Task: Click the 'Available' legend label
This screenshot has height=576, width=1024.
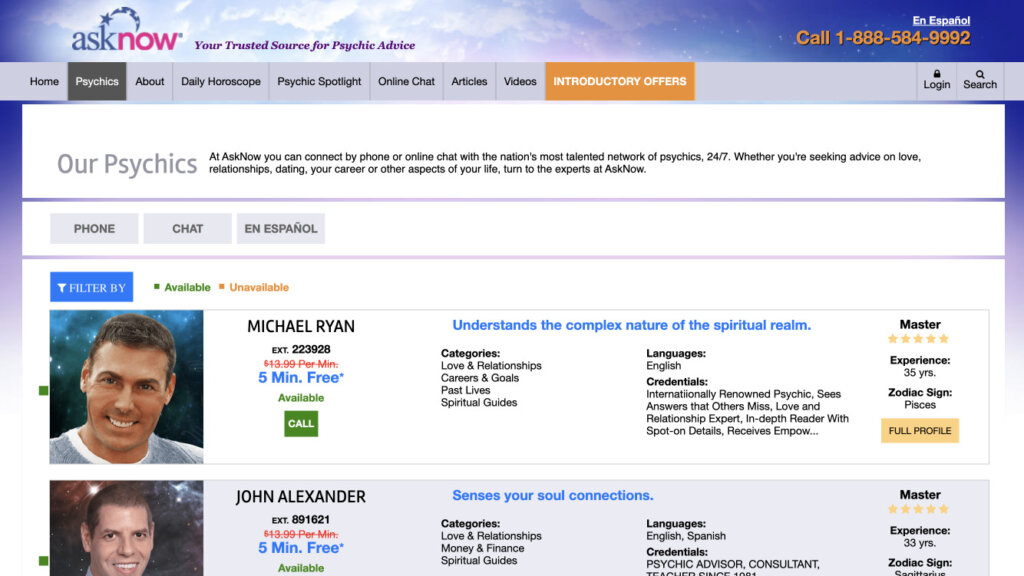Action: click(187, 287)
